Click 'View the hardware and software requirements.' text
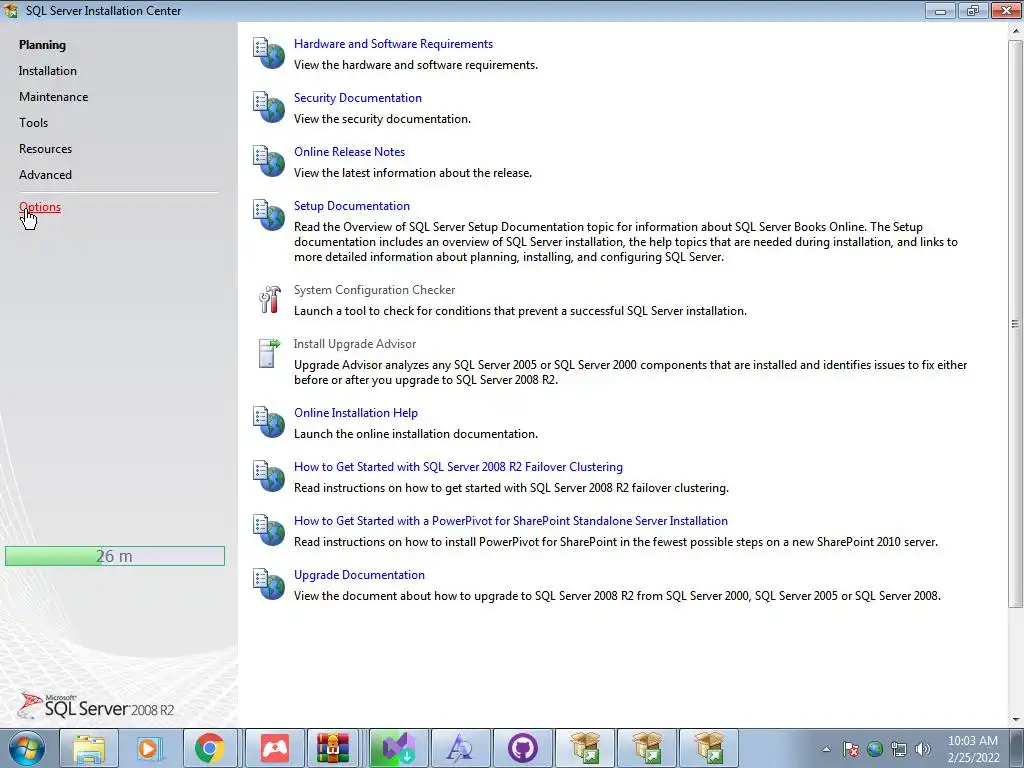The image size is (1024, 768). [x=416, y=65]
